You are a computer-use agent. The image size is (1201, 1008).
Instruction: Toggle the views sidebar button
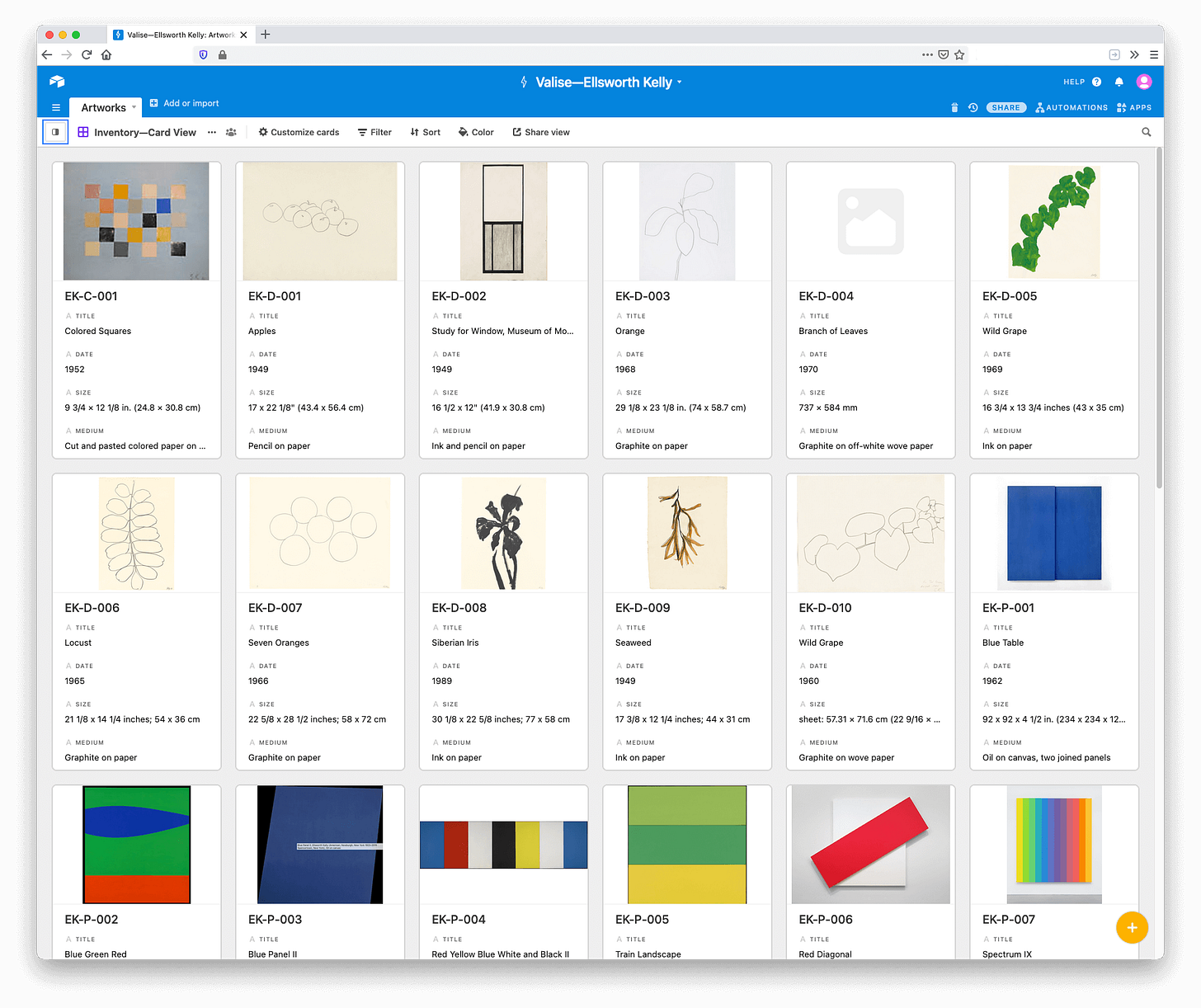[55, 132]
